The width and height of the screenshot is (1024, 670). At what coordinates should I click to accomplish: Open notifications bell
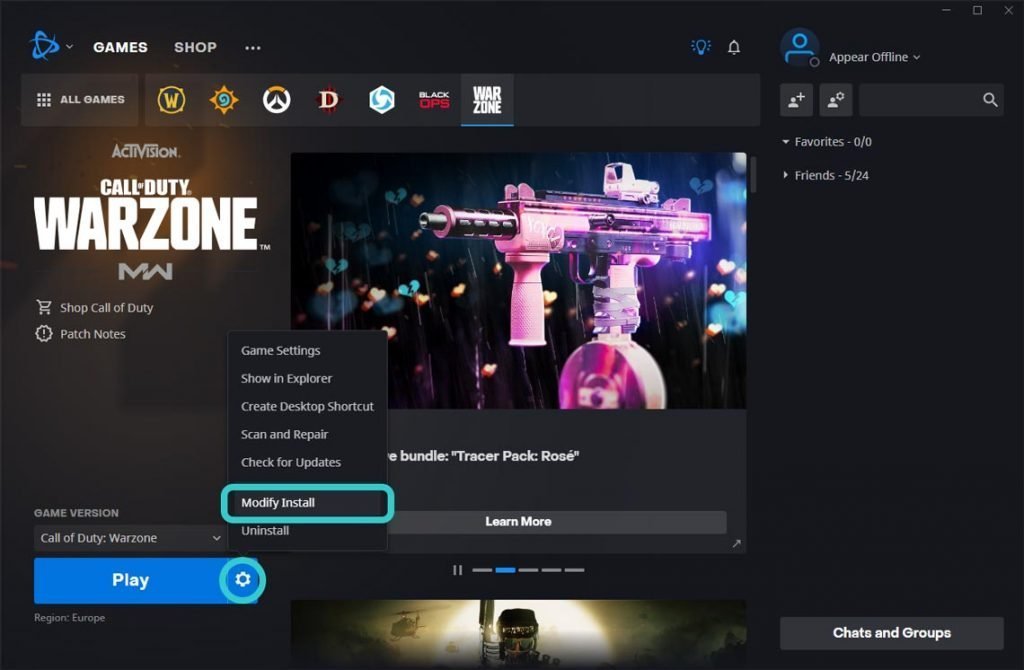(x=734, y=47)
